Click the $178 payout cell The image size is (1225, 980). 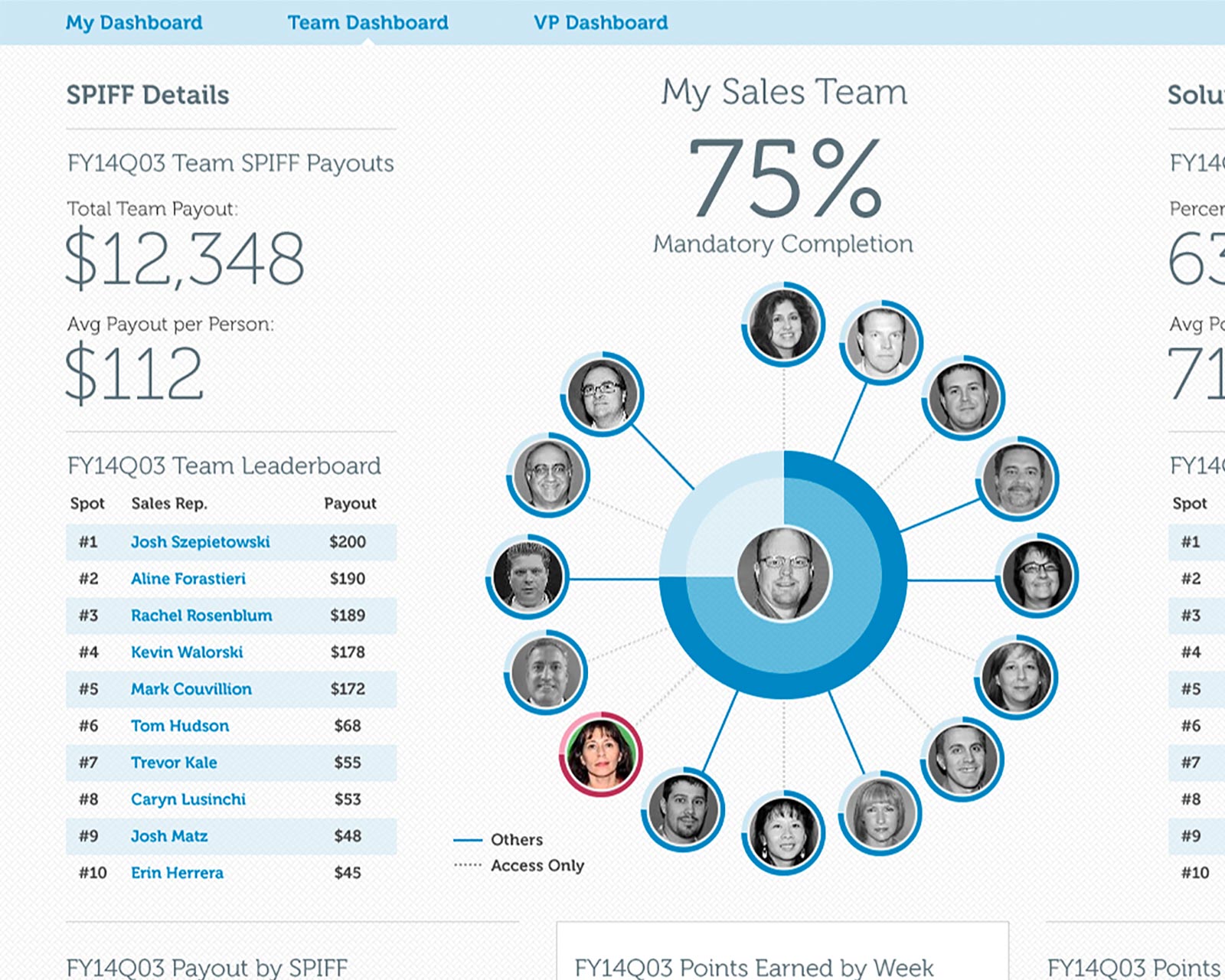pyautogui.click(x=348, y=652)
